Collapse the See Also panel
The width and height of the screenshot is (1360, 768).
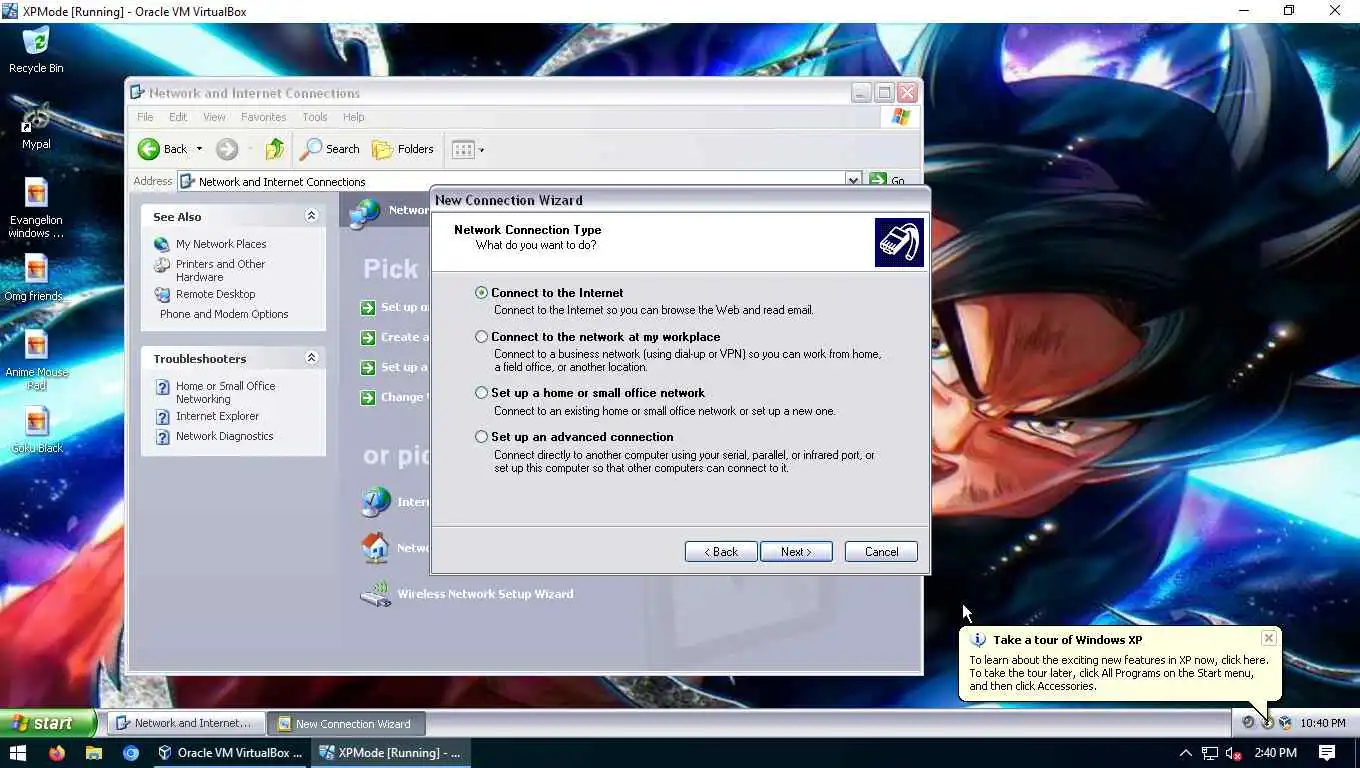point(311,216)
